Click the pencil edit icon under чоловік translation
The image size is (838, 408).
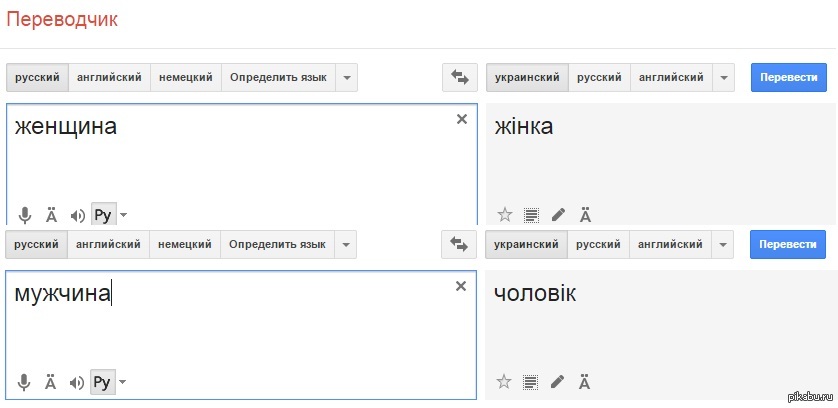click(x=558, y=381)
